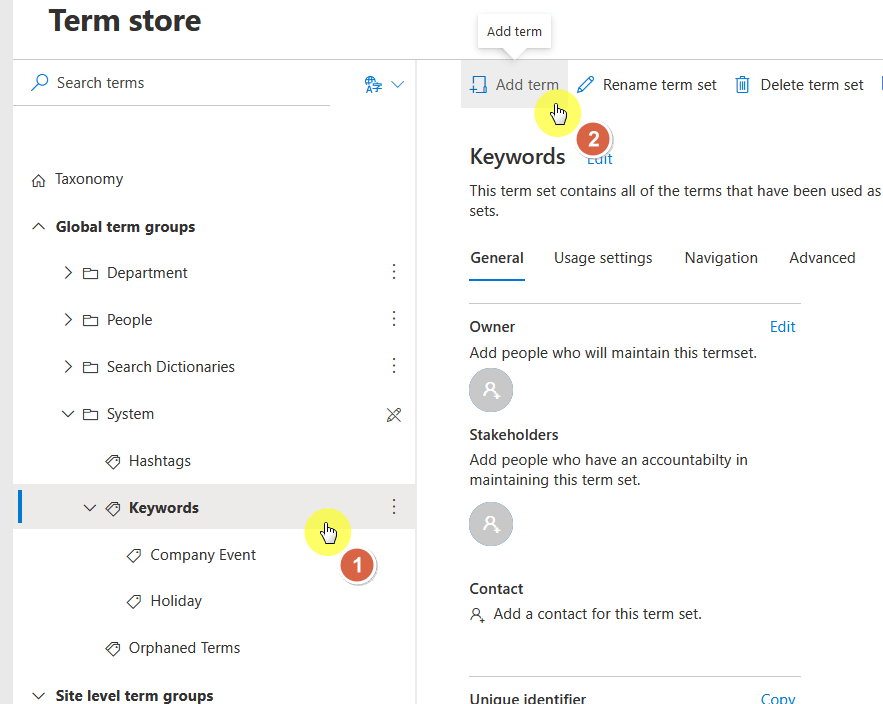Click the Delete trash can icon
This screenshot has height=704, width=883.
pyautogui.click(x=742, y=84)
